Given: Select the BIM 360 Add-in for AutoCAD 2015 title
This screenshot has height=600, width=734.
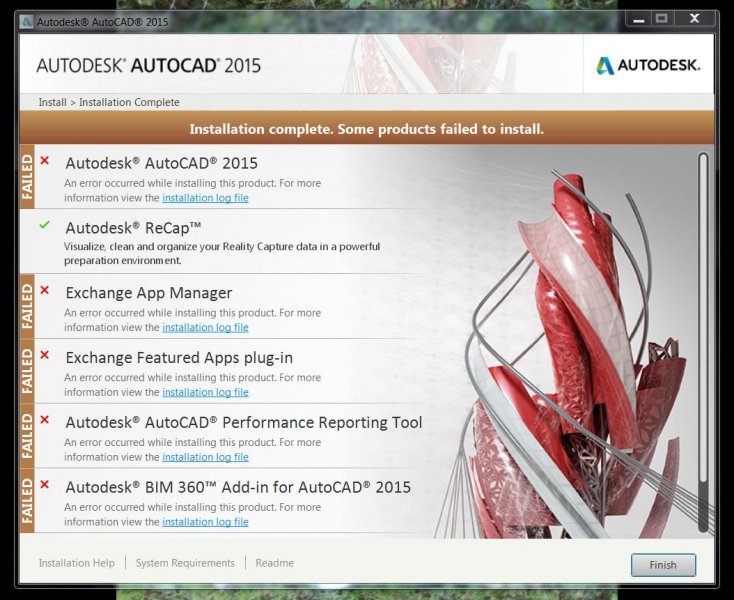Looking at the screenshot, I should (x=238, y=487).
